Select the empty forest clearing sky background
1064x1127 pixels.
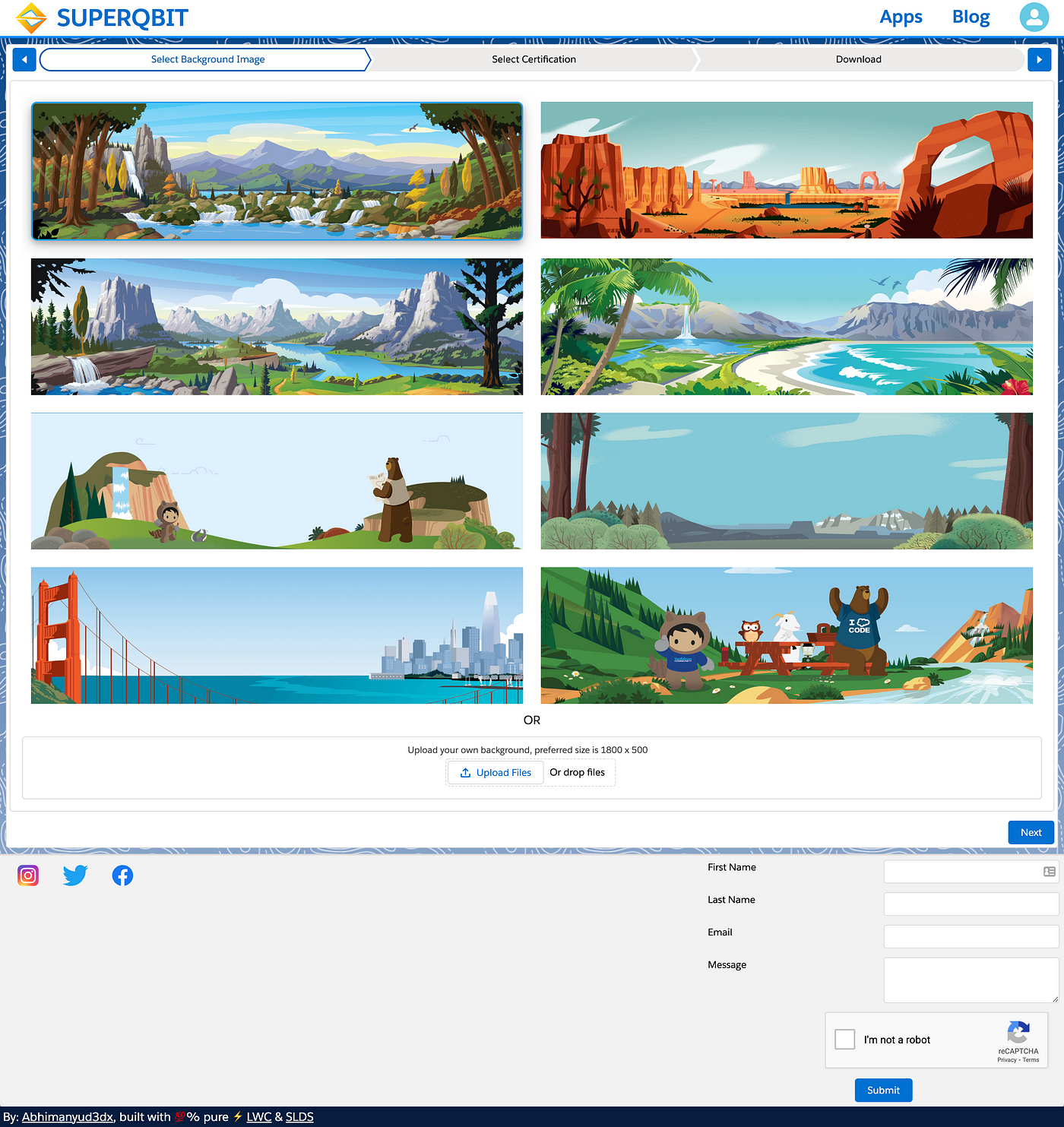pyautogui.click(x=787, y=481)
